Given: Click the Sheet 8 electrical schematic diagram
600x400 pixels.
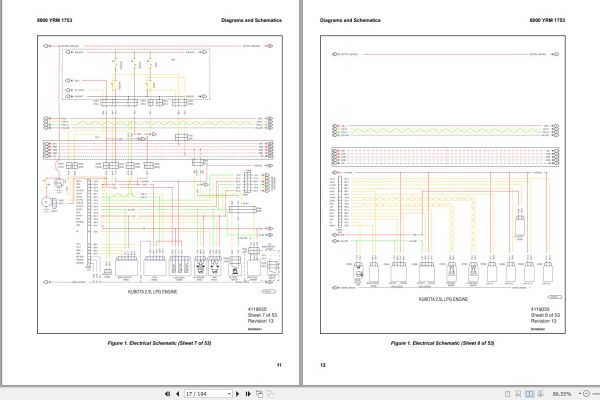Looking at the screenshot, I should click(443, 184).
